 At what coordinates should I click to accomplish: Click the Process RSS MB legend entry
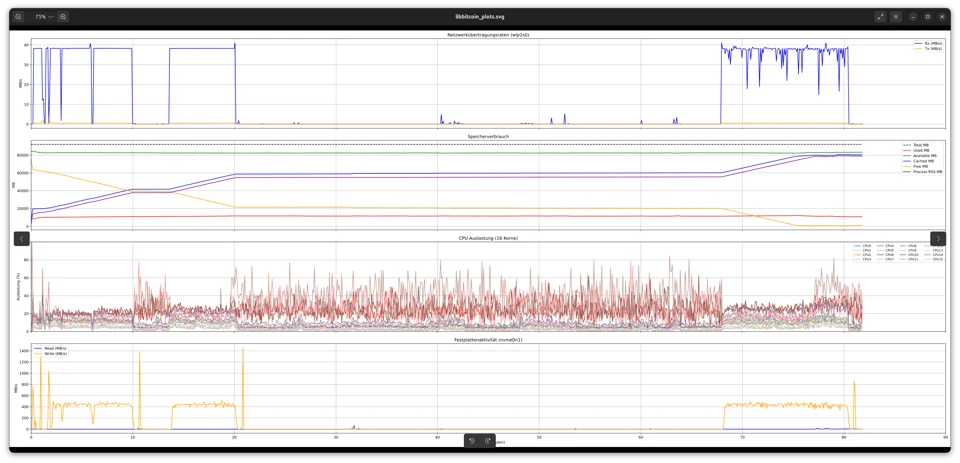[922, 171]
